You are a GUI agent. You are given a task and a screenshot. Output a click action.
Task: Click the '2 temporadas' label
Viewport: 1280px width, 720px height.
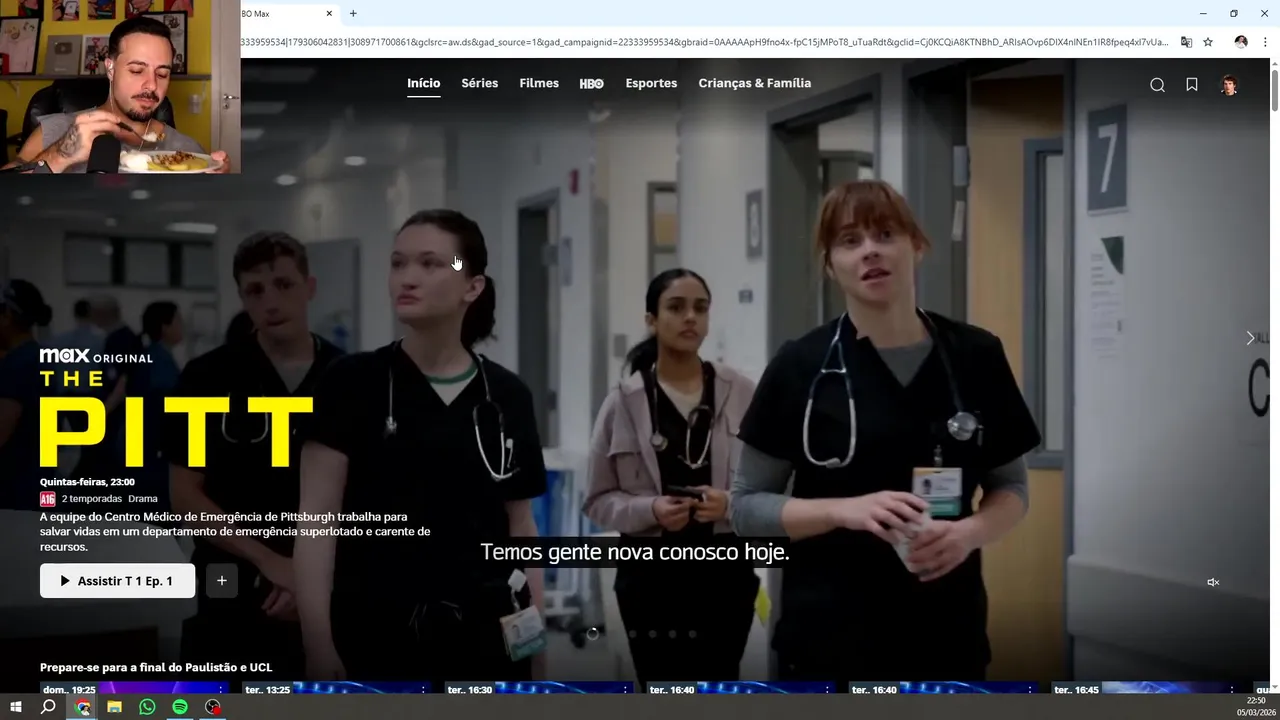(92, 499)
